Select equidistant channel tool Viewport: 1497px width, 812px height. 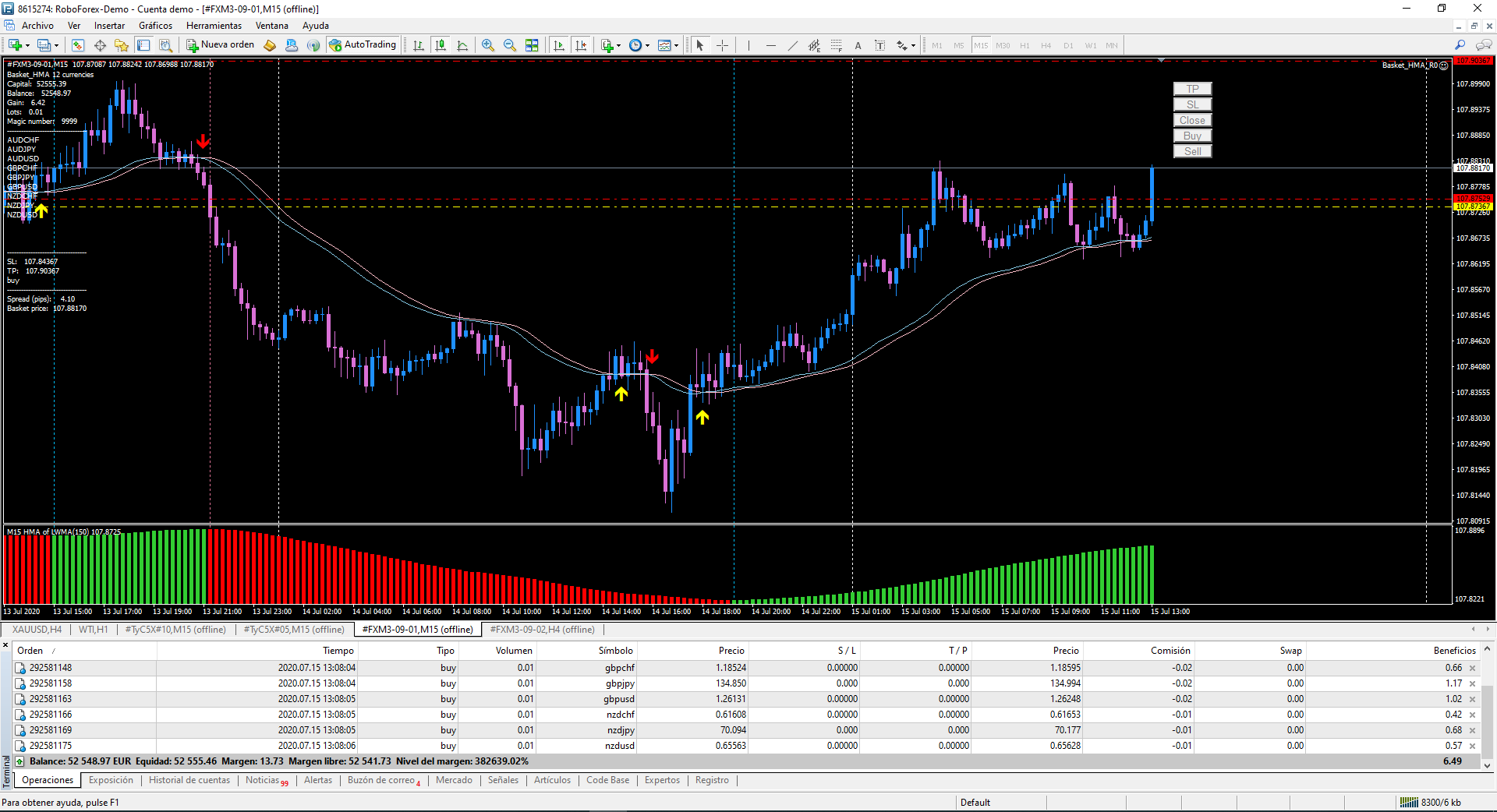(x=814, y=45)
